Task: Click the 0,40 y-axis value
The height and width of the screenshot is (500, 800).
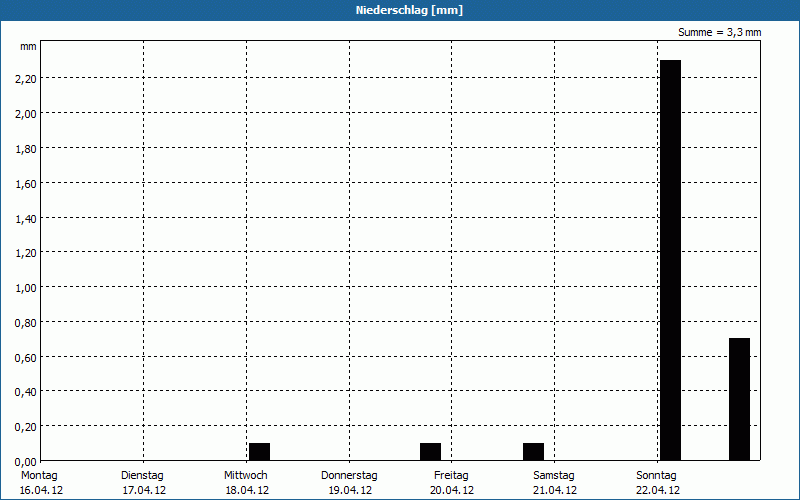Action: click(26, 392)
